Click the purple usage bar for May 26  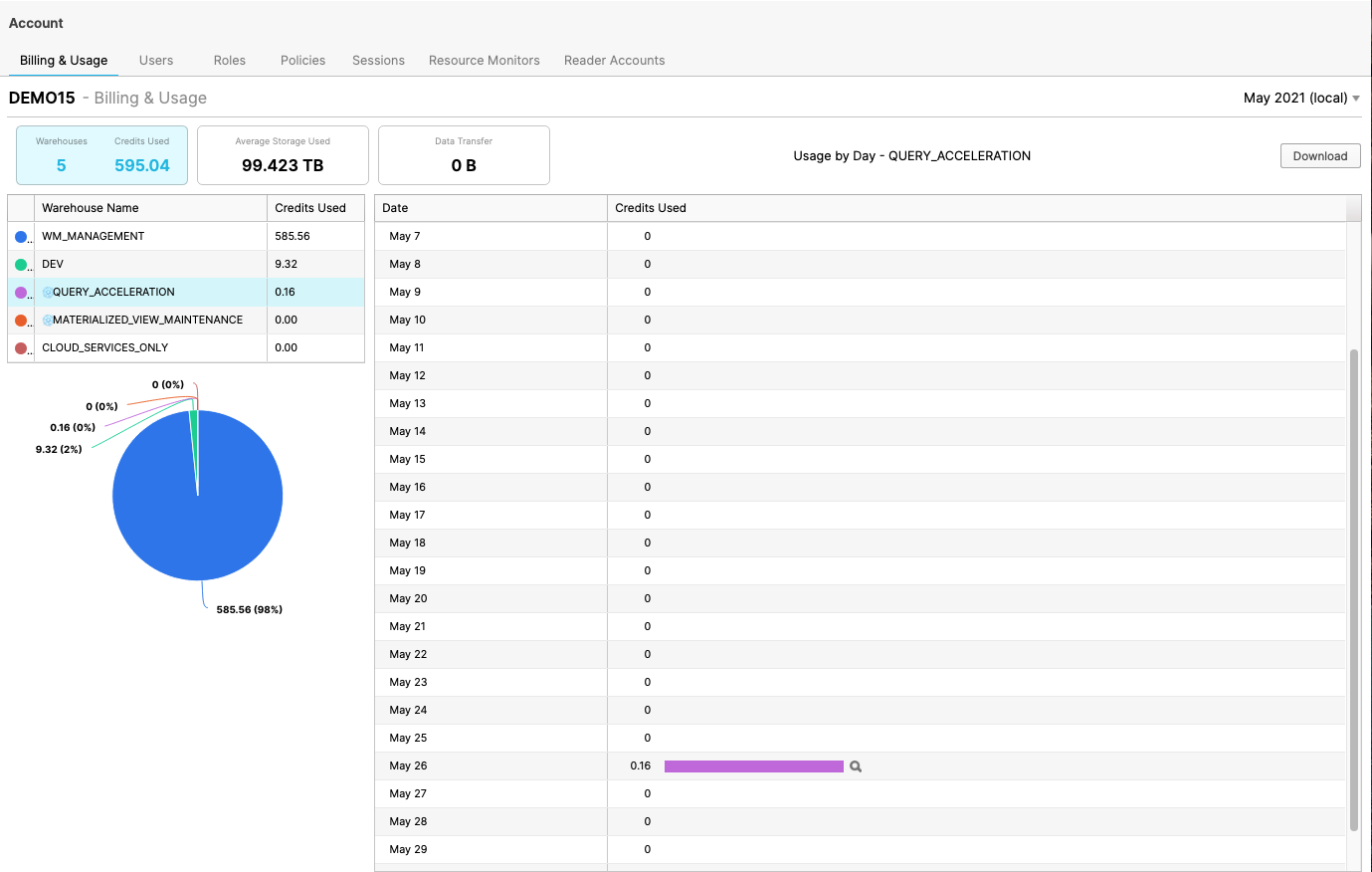[x=753, y=766]
